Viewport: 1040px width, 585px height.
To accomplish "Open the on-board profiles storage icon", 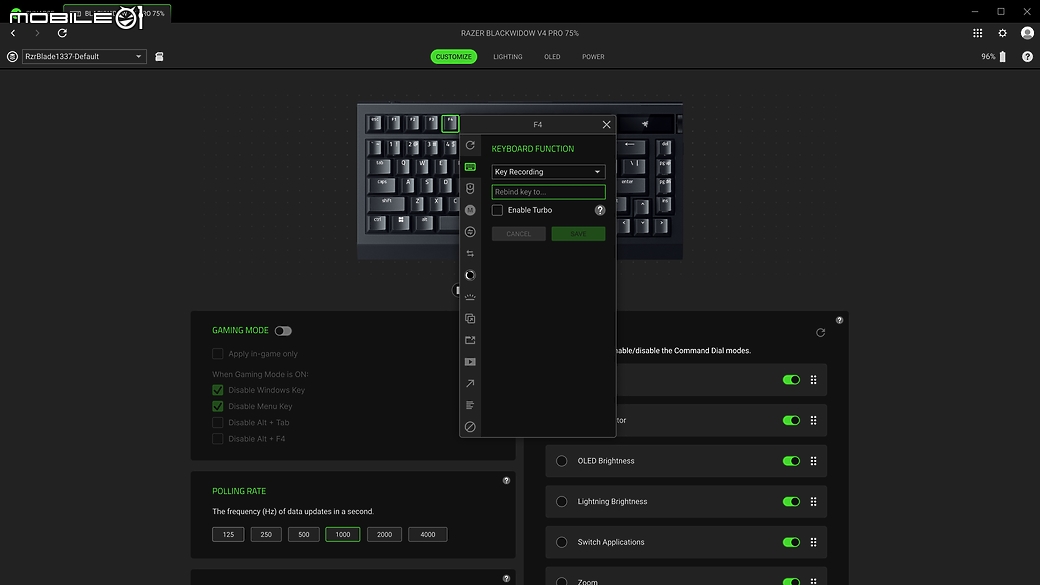I will click(x=159, y=56).
